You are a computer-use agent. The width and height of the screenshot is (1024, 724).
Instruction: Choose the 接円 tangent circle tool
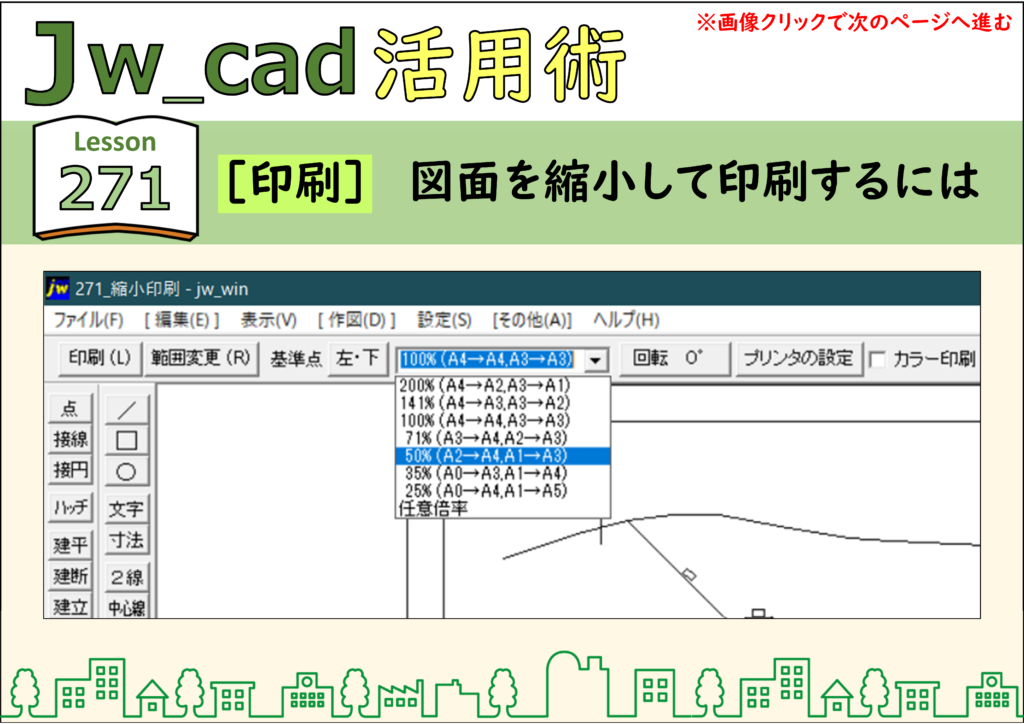click(70, 469)
